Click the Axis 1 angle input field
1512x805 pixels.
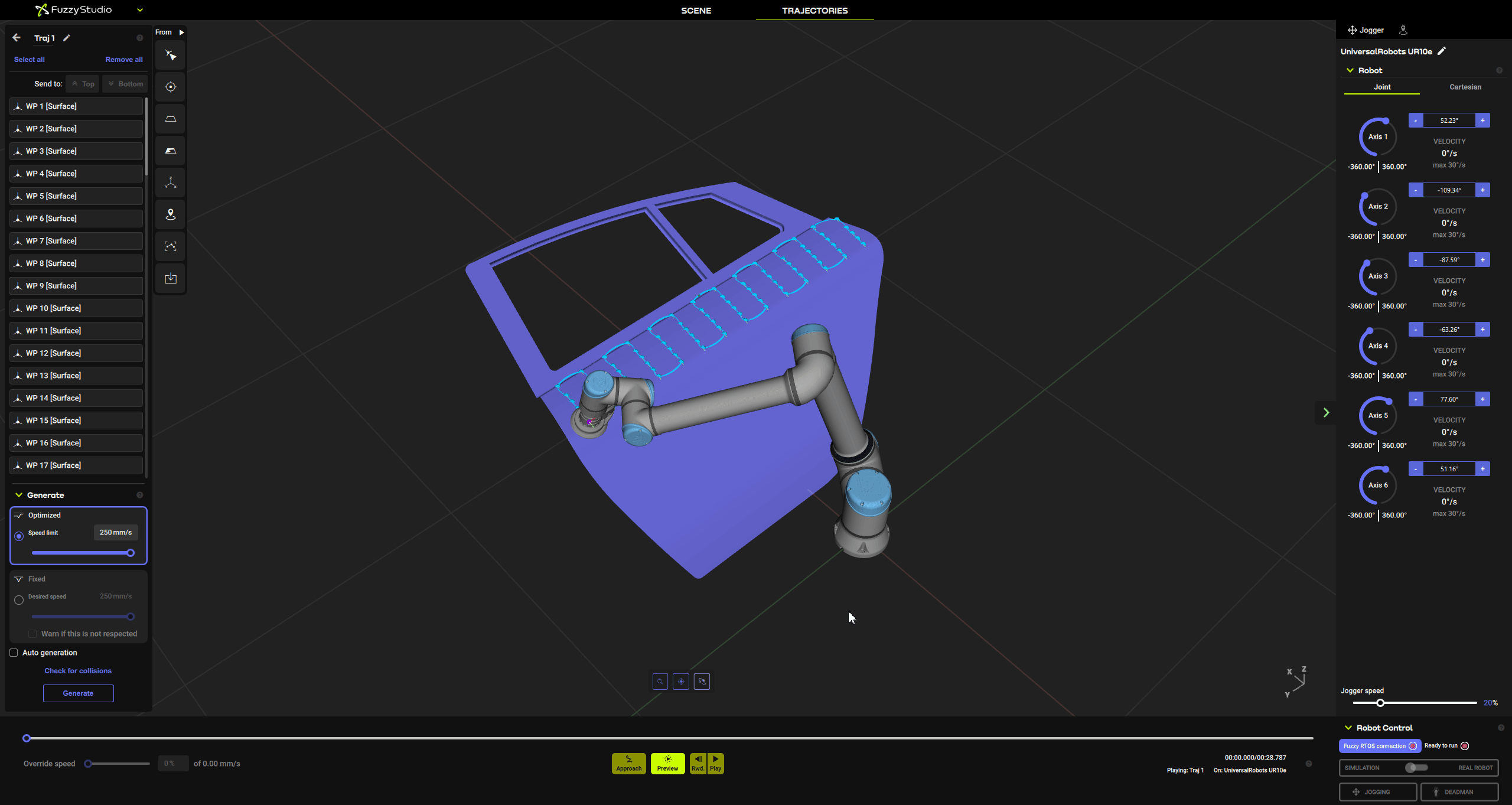pyautogui.click(x=1449, y=120)
